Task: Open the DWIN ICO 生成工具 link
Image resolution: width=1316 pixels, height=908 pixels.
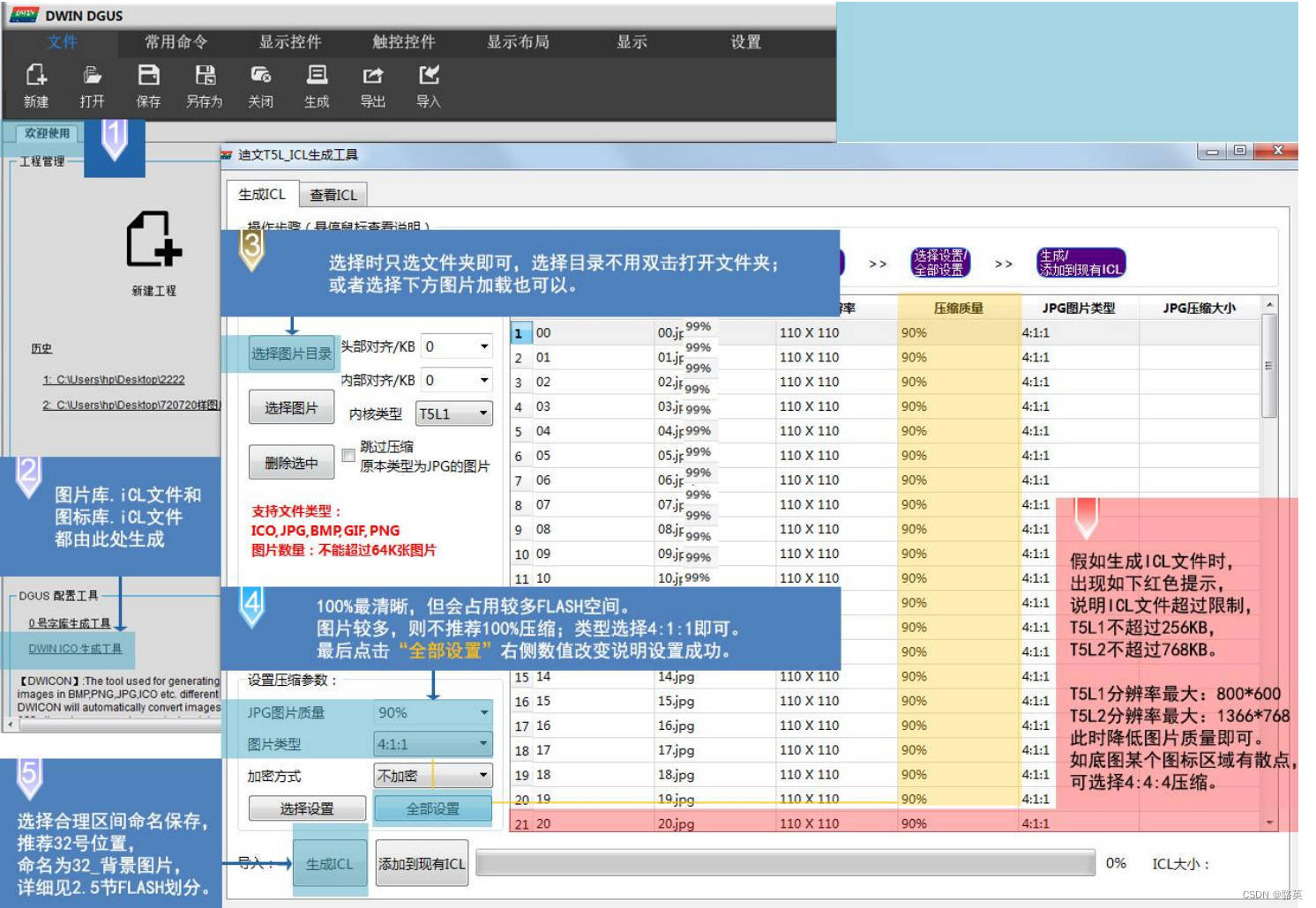Action: coord(75,648)
